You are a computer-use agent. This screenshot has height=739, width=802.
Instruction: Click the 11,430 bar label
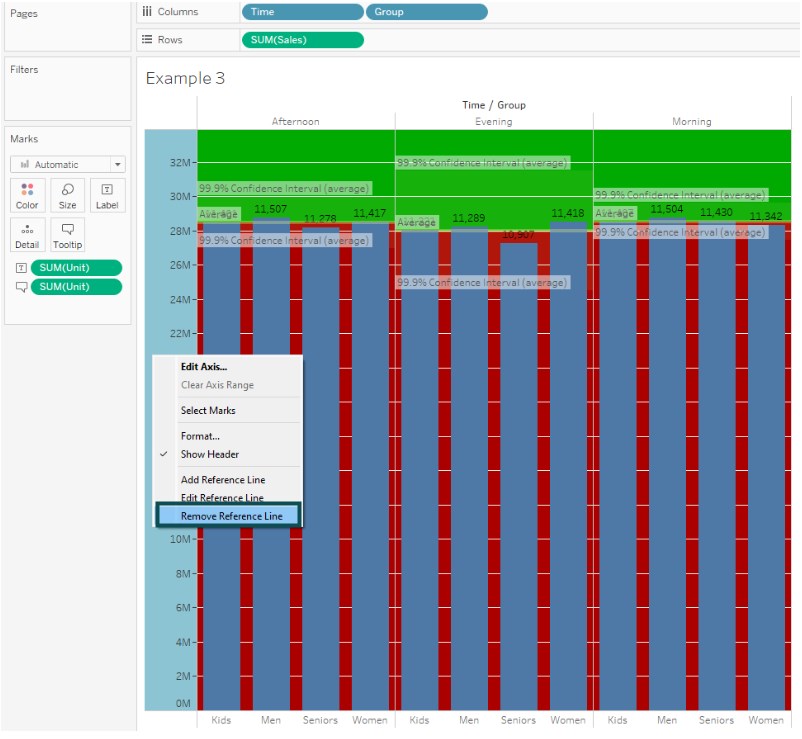[x=716, y=212]
